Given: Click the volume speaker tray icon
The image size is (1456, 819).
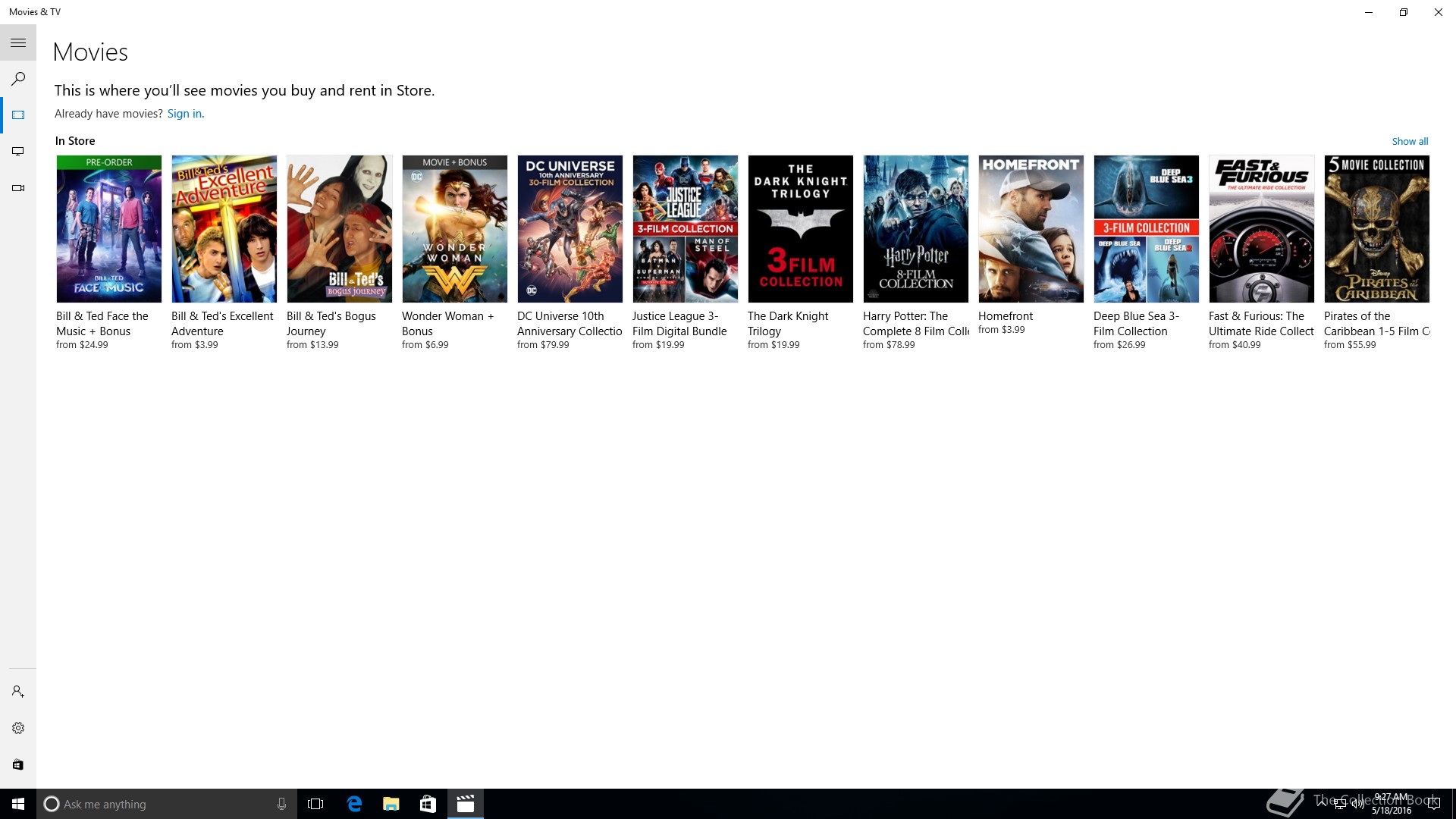Looking at the screenshot, I should click(1357, 804).
